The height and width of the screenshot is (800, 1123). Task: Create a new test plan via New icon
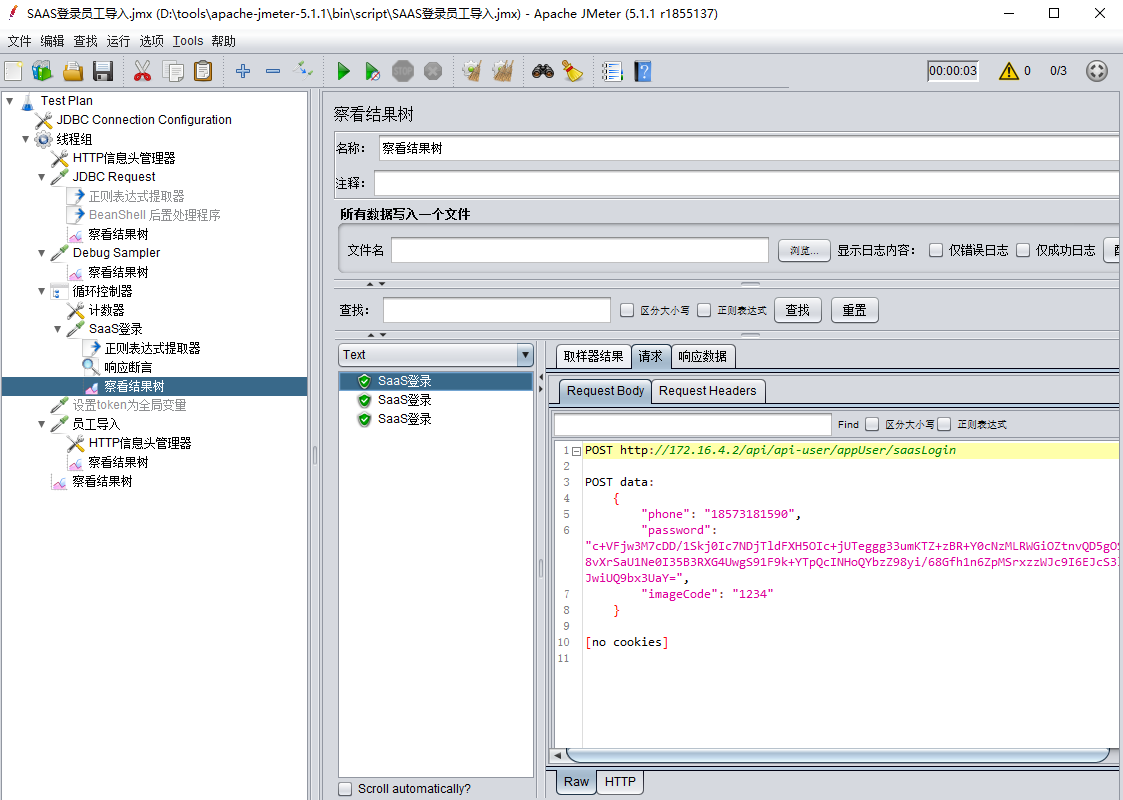[14, 71]
